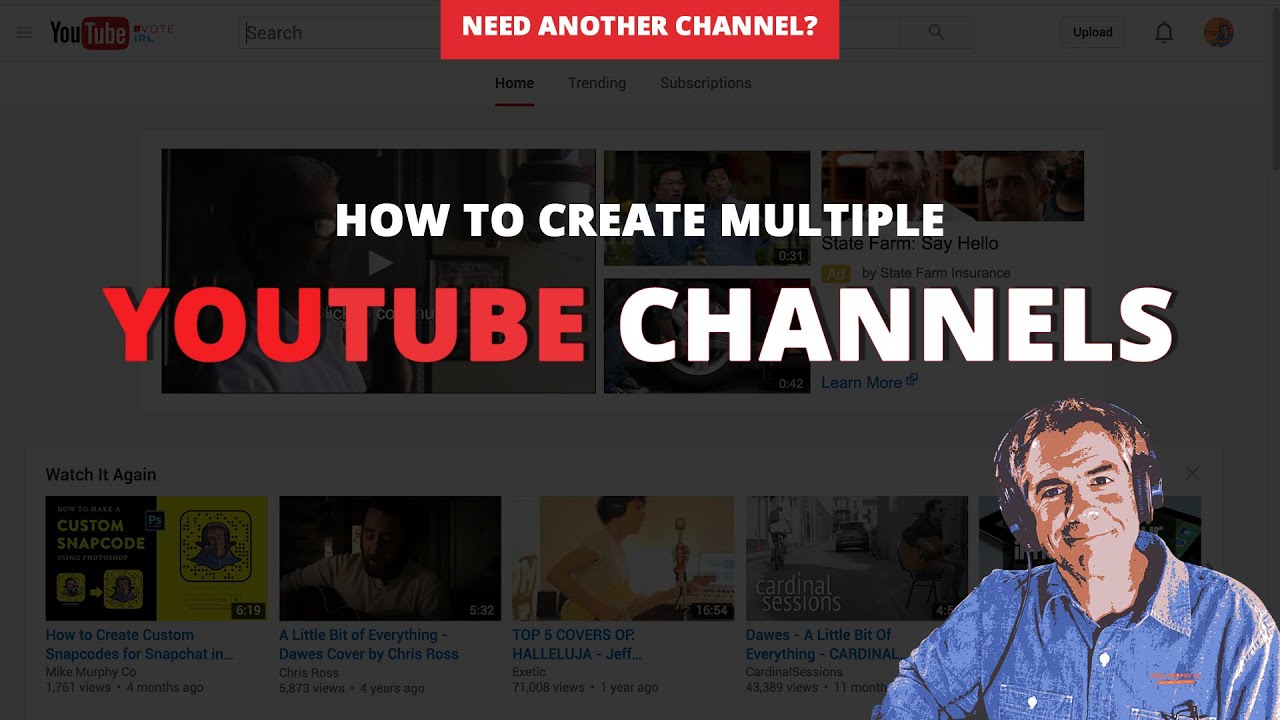1280x720 pixels.
Task: Open 'A Little Bit of Everything - Dawes Cover' title
Action: (x=369, y=644)
